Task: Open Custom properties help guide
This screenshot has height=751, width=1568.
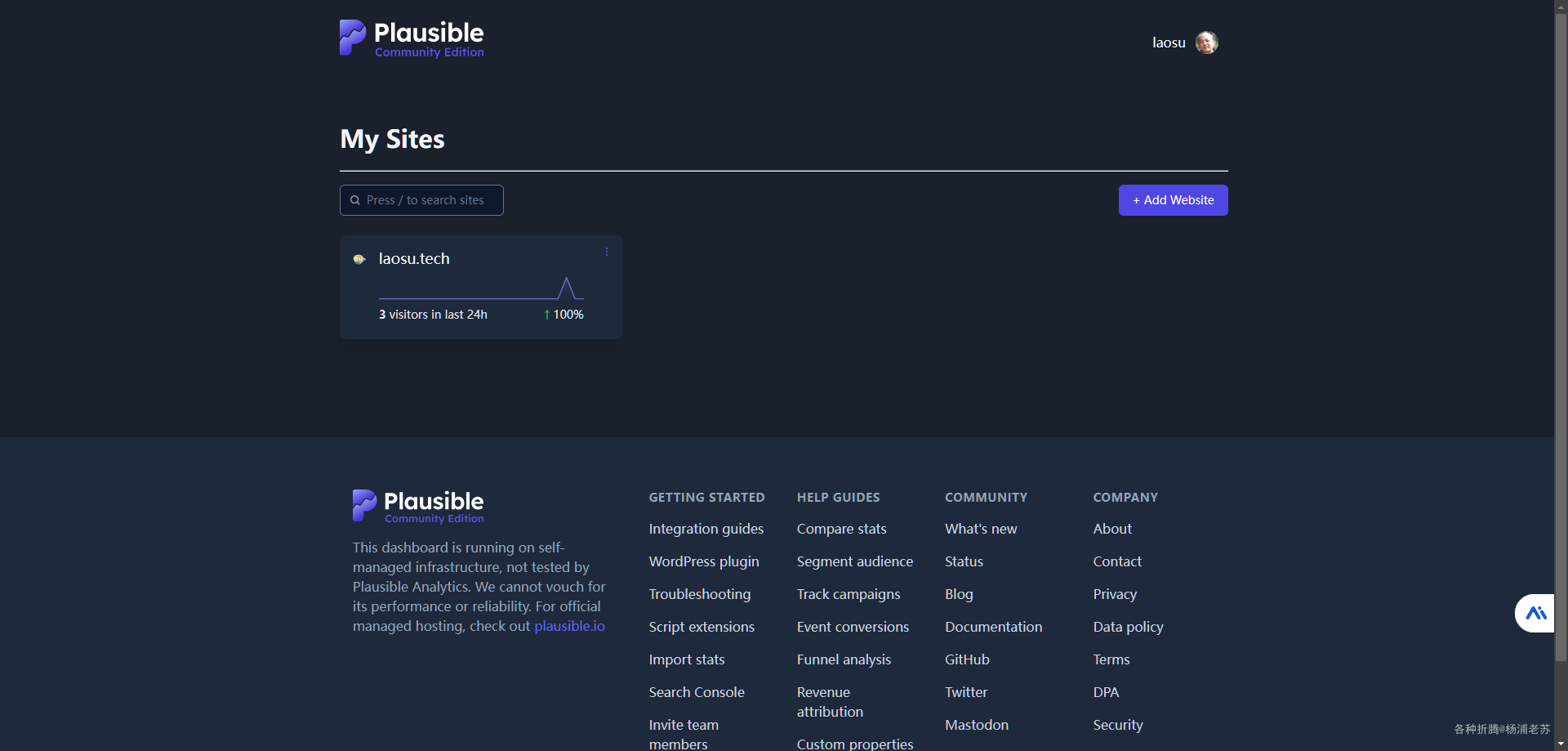Action: [x=855, y=744]
